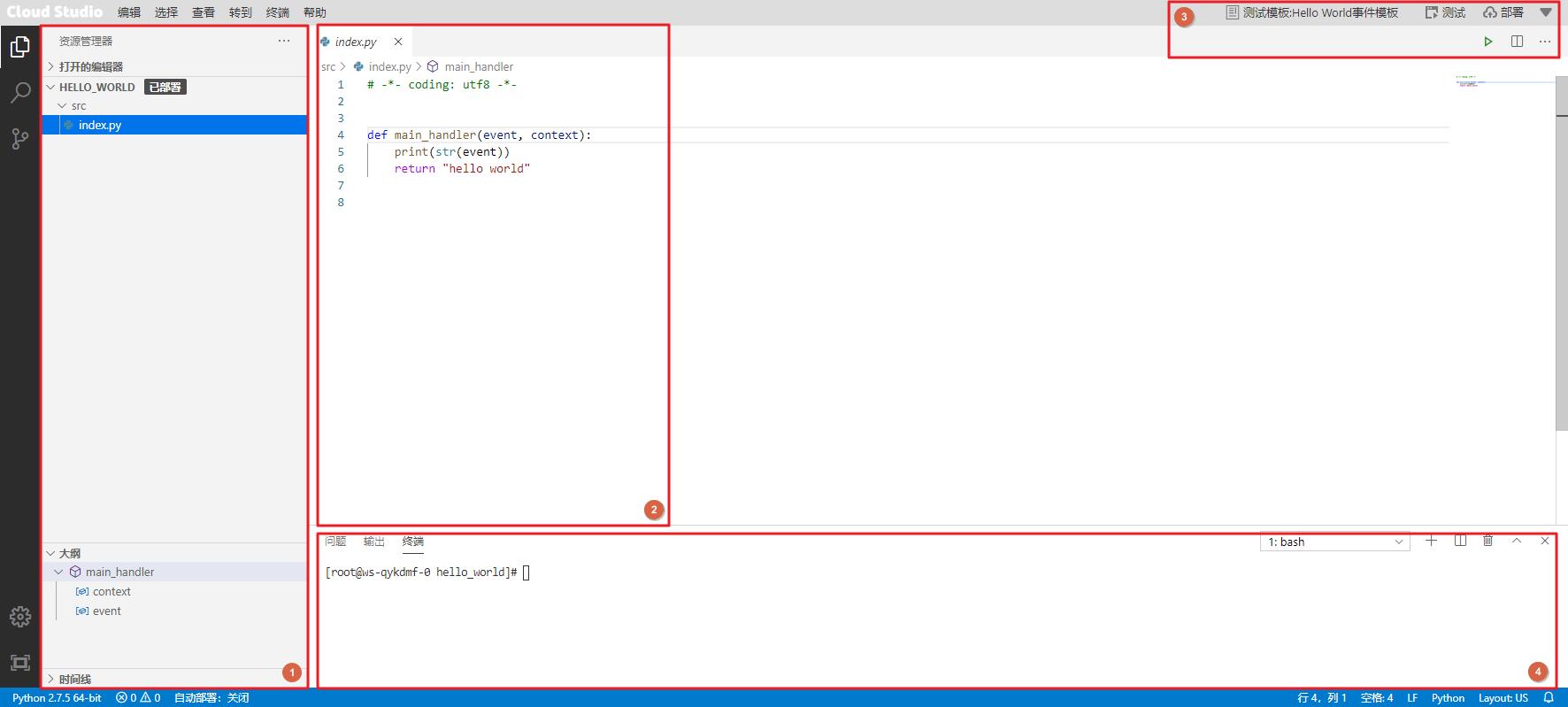This screenshot has height=707, width=1568.
Task: Click 行 4, 列 1 cursor position
Action: coord(1322,698)
